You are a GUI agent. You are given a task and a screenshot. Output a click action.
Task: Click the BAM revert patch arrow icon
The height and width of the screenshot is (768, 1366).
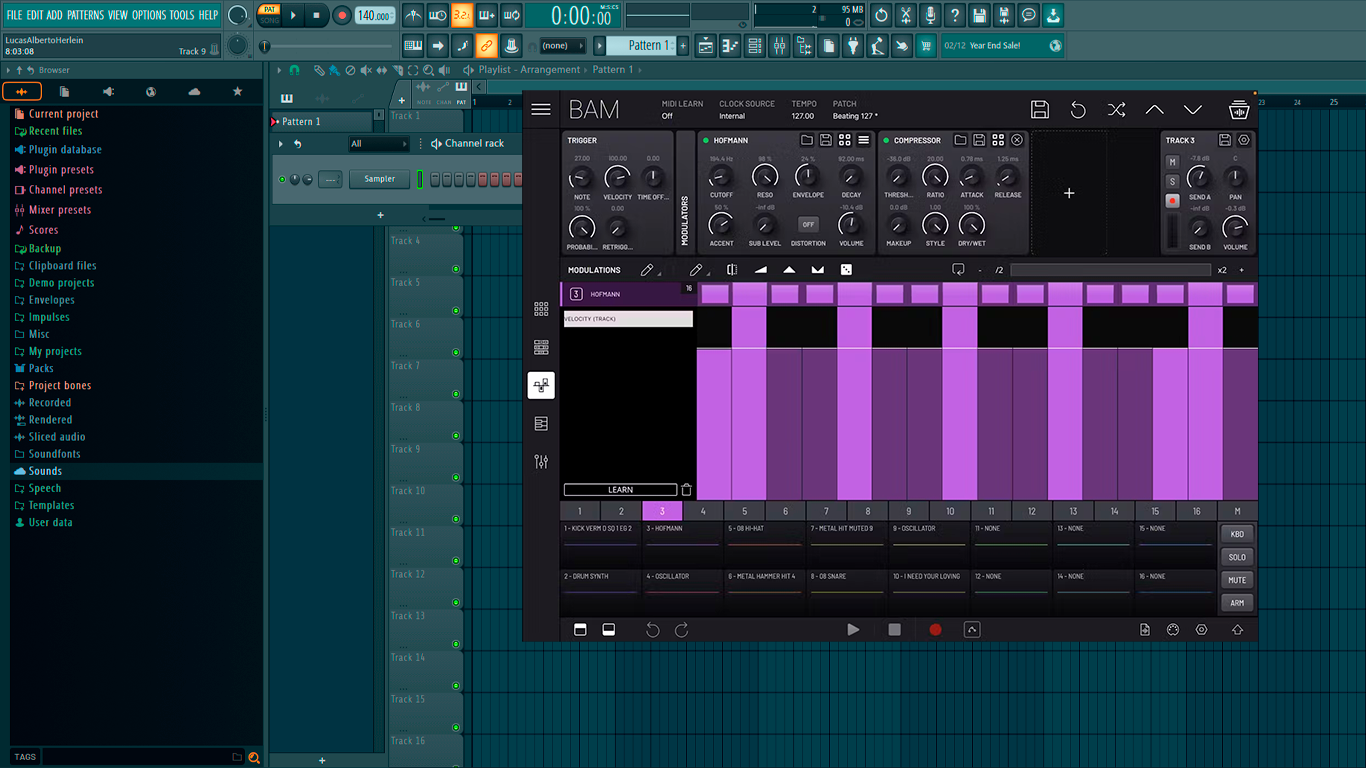coord(1078,109)
